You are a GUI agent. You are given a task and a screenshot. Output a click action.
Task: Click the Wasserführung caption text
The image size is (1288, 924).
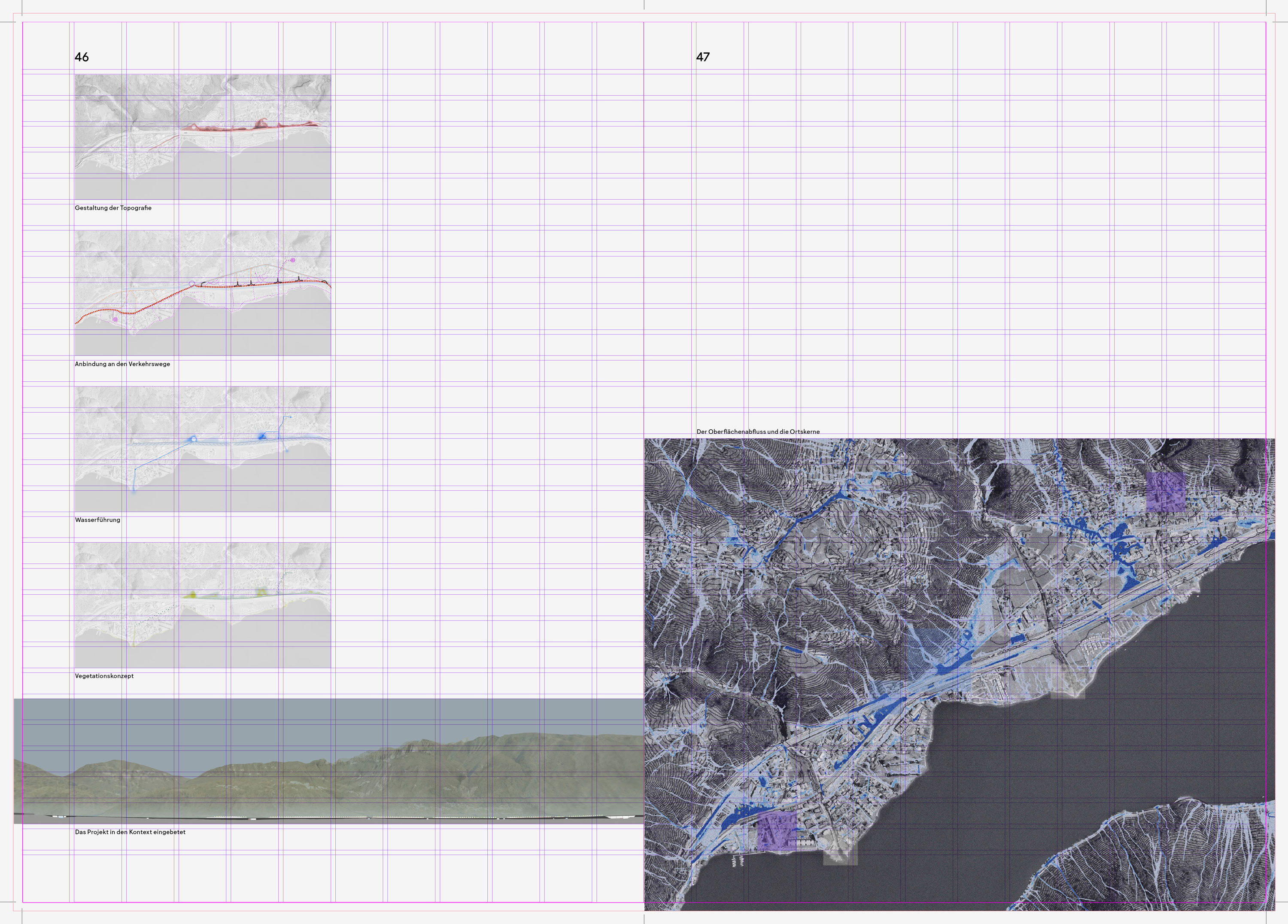98,520
